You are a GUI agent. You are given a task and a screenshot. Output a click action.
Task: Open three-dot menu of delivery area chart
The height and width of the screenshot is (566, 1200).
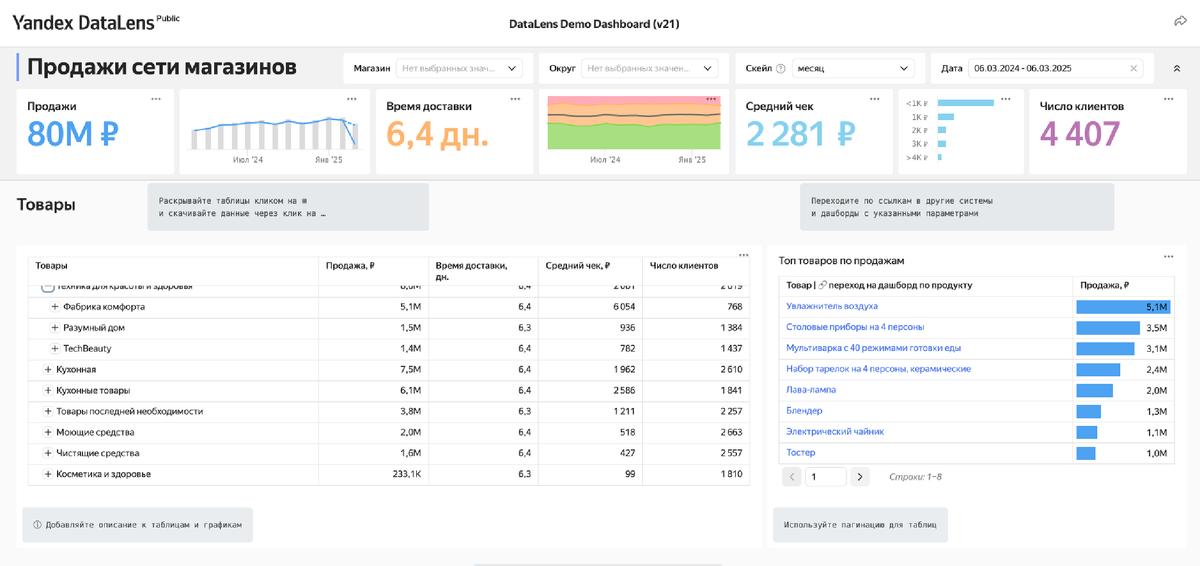pyautogui.click(x=711, y=99)
